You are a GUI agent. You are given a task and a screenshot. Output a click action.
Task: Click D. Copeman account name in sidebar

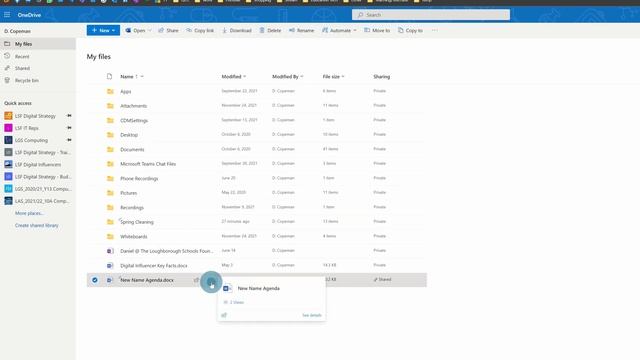coord(18,31)
